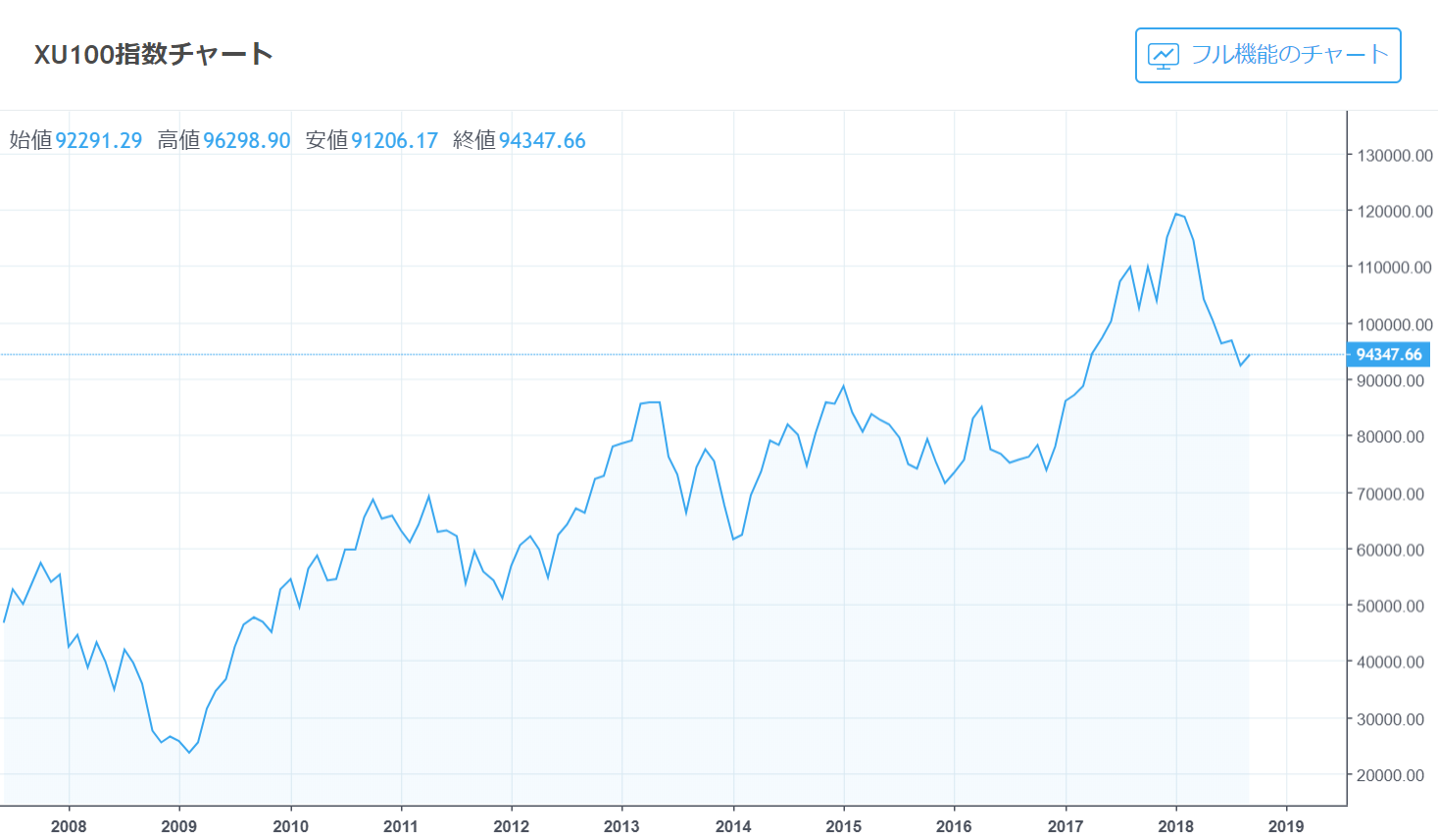Select the 2016 year label on the time axis
The image size is (1438, 840).
tap(954, 826)
